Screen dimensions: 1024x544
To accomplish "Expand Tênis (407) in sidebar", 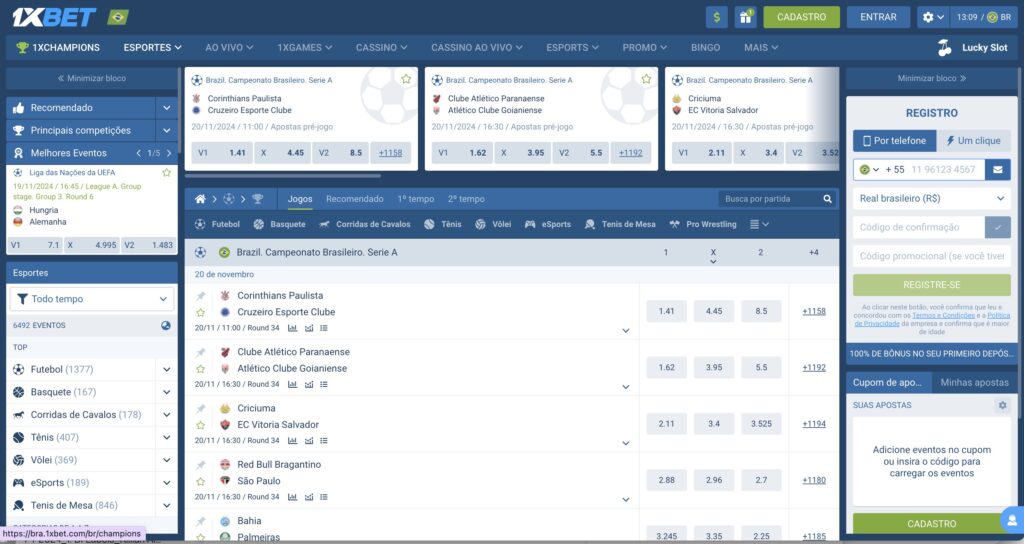I will pyautogui.click(x=167, y=438).
